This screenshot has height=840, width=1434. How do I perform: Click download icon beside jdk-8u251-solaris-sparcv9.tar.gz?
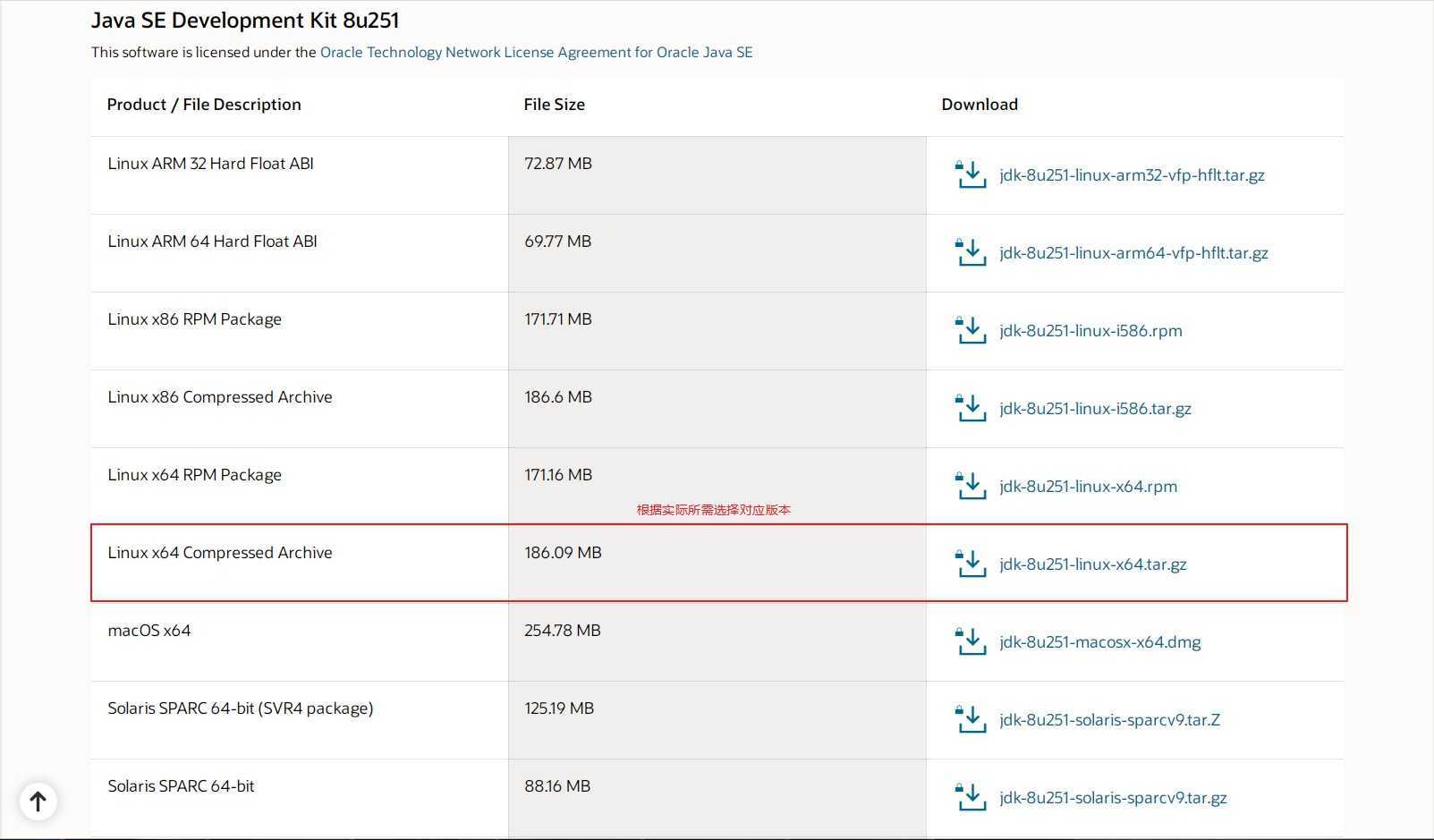point(971,797)
